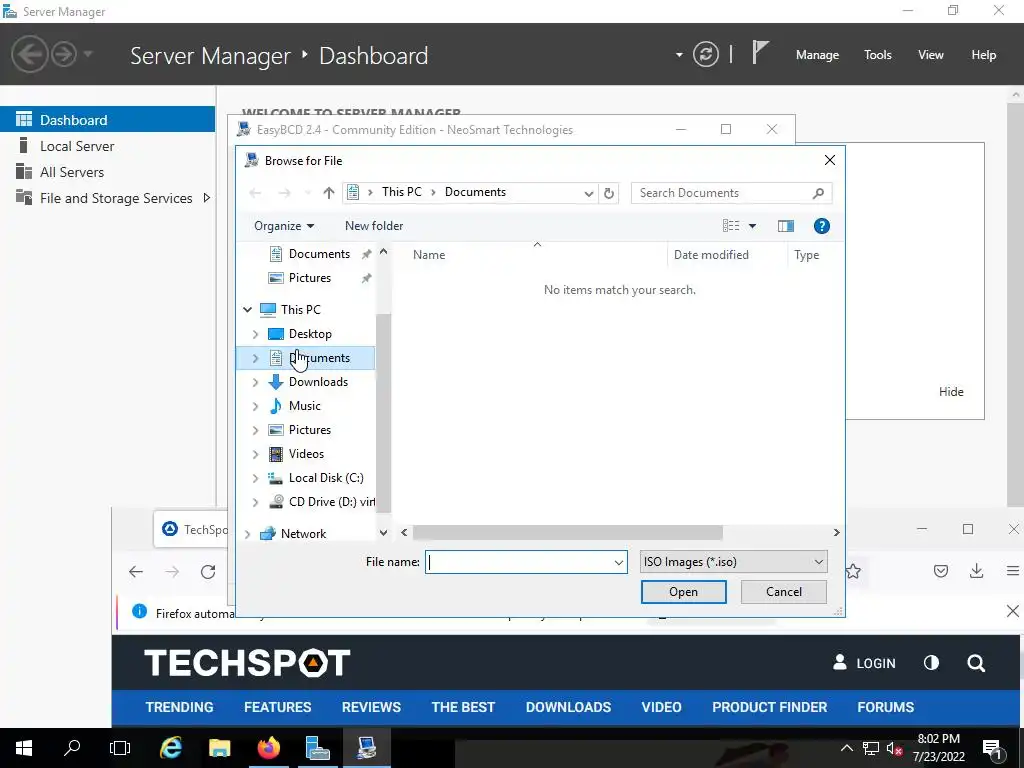Open TechSpot site search
Image resolution: width=1024 pixels, height=768 pixels.
[x=976, y=664]
